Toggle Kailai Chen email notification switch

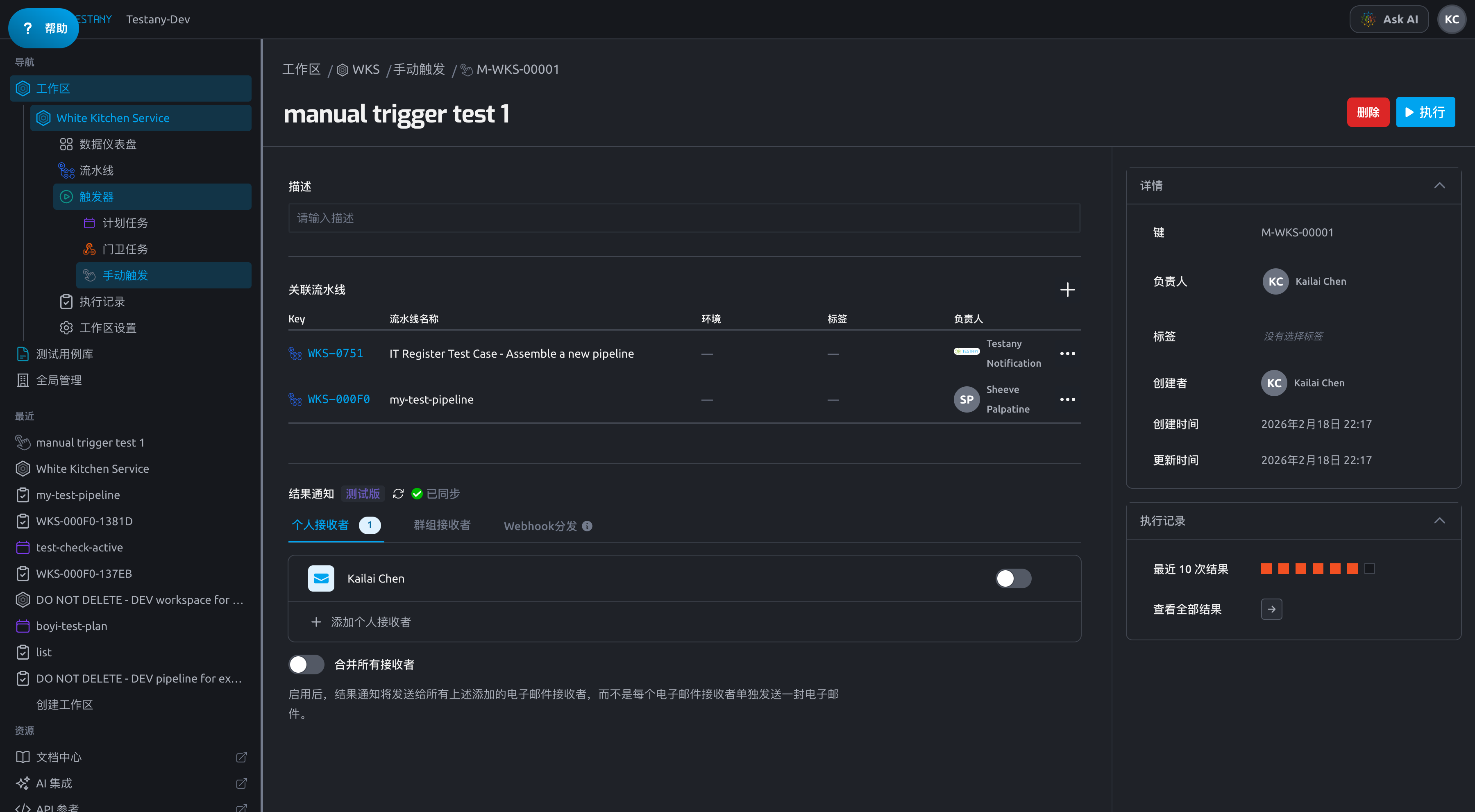pos(1013,578)
